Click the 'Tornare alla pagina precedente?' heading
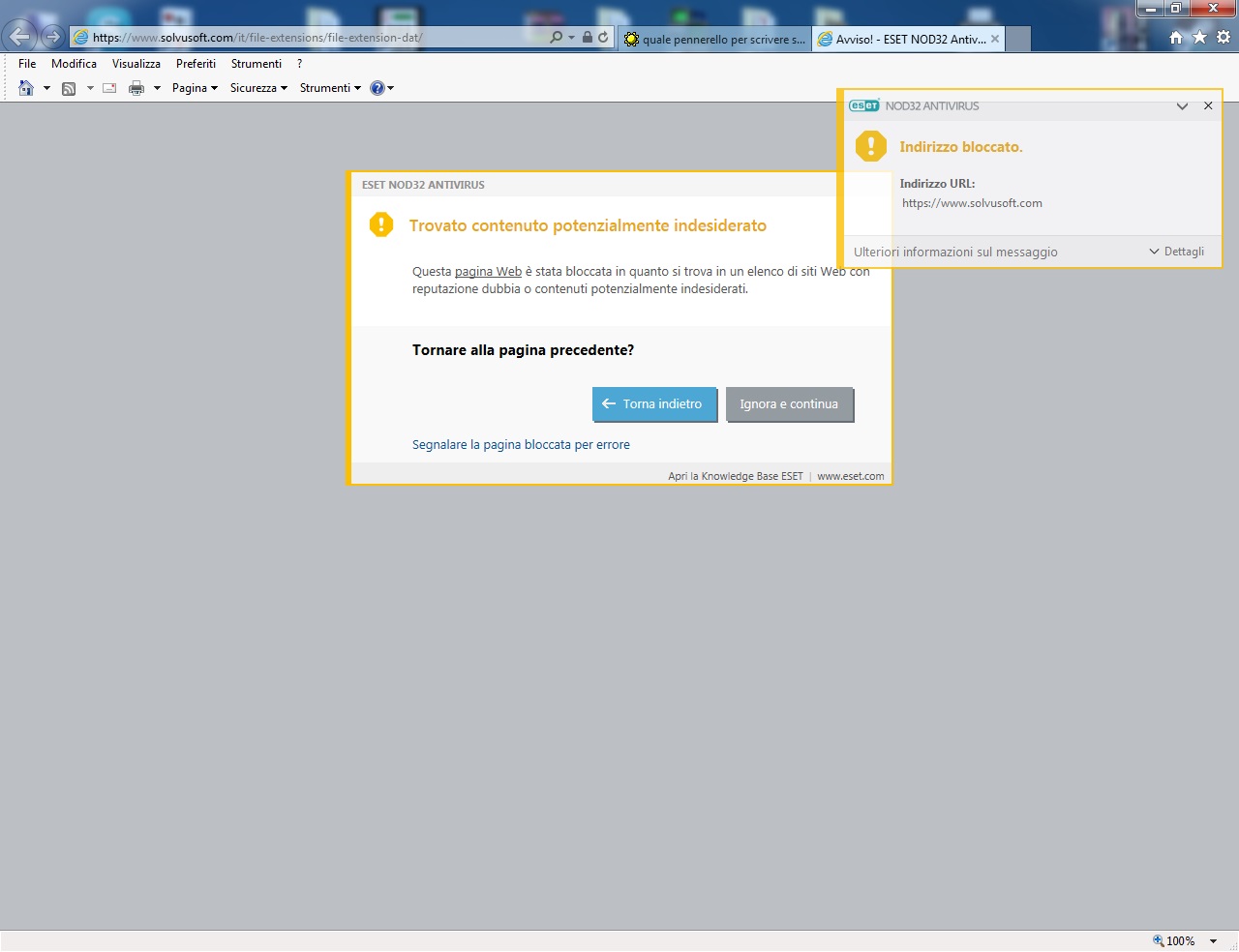The width and height of the screenshot is (1239, 952). click(x=523, y=350)
